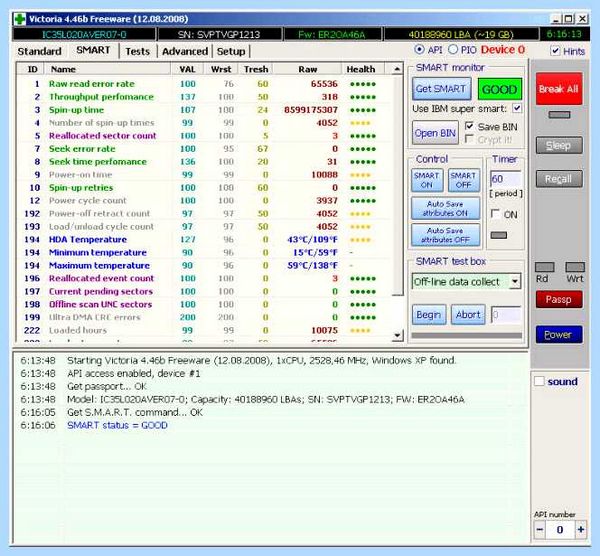Click the Tresh column header

(256, 69)
